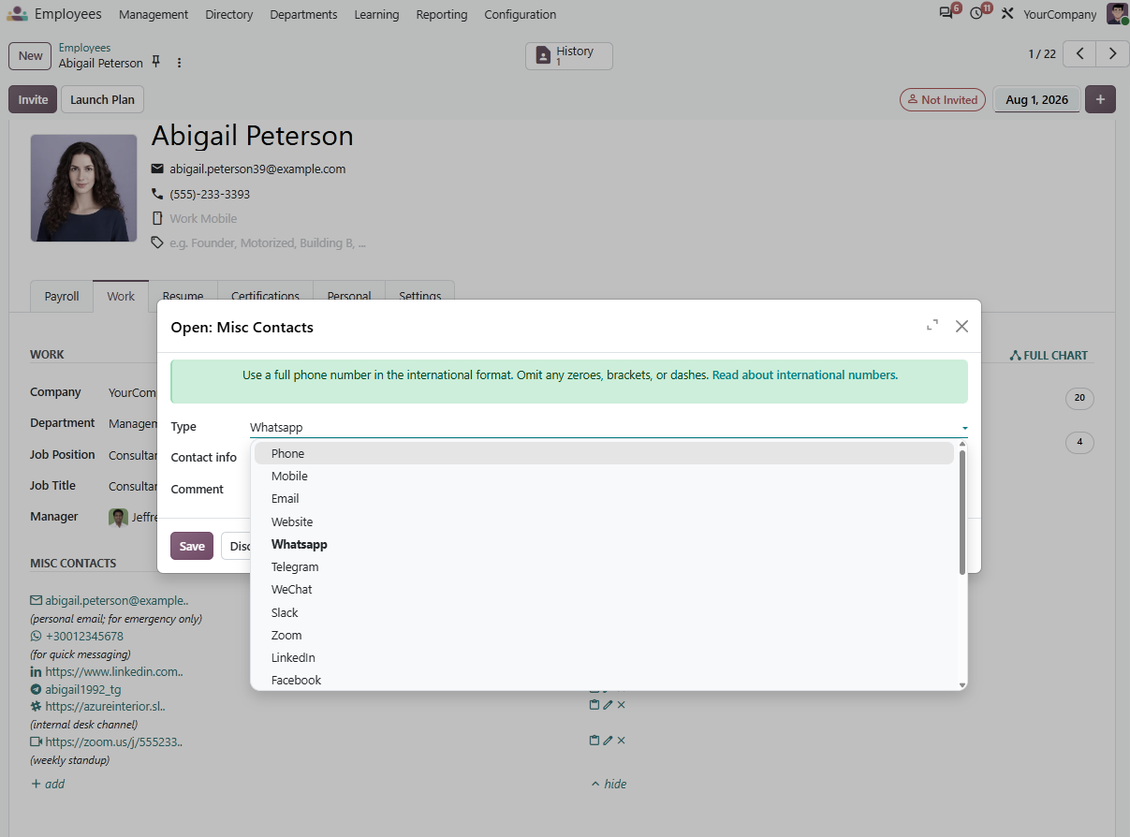Open the record actions kebab menu
The width and height of the screenshot is (1130, 837).
(179, 63)
